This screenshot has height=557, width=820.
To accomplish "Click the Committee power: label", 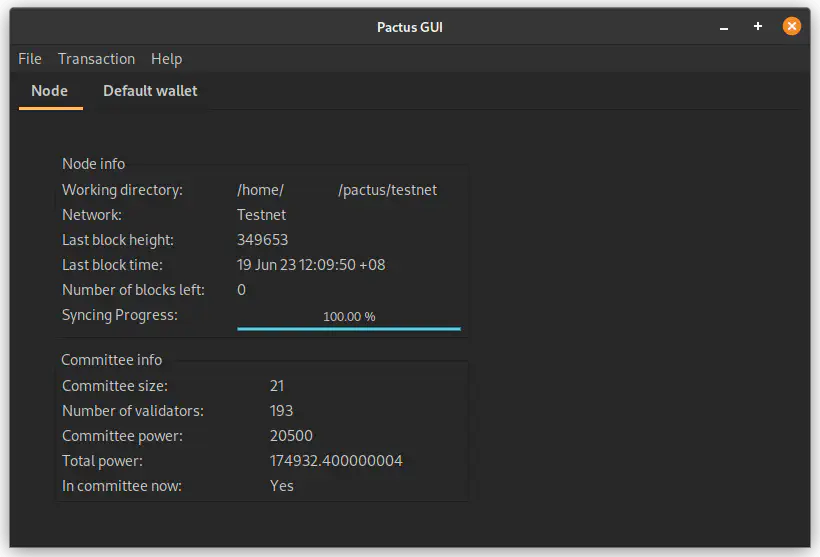I will pos(122,436).
